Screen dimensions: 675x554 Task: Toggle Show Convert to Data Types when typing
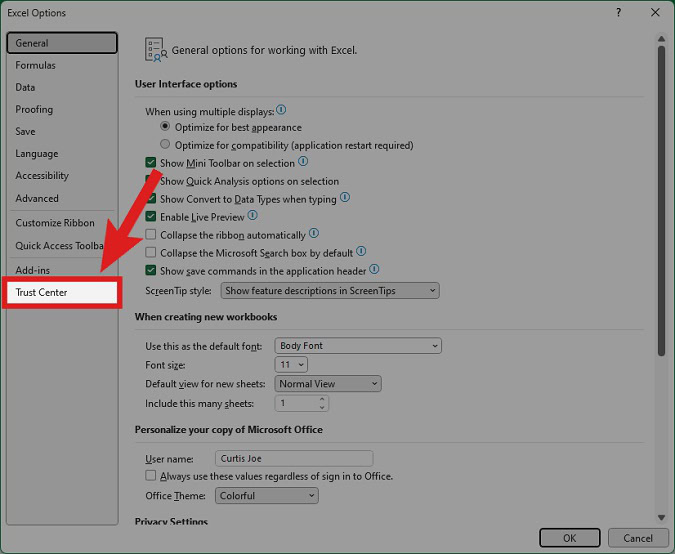151,198
